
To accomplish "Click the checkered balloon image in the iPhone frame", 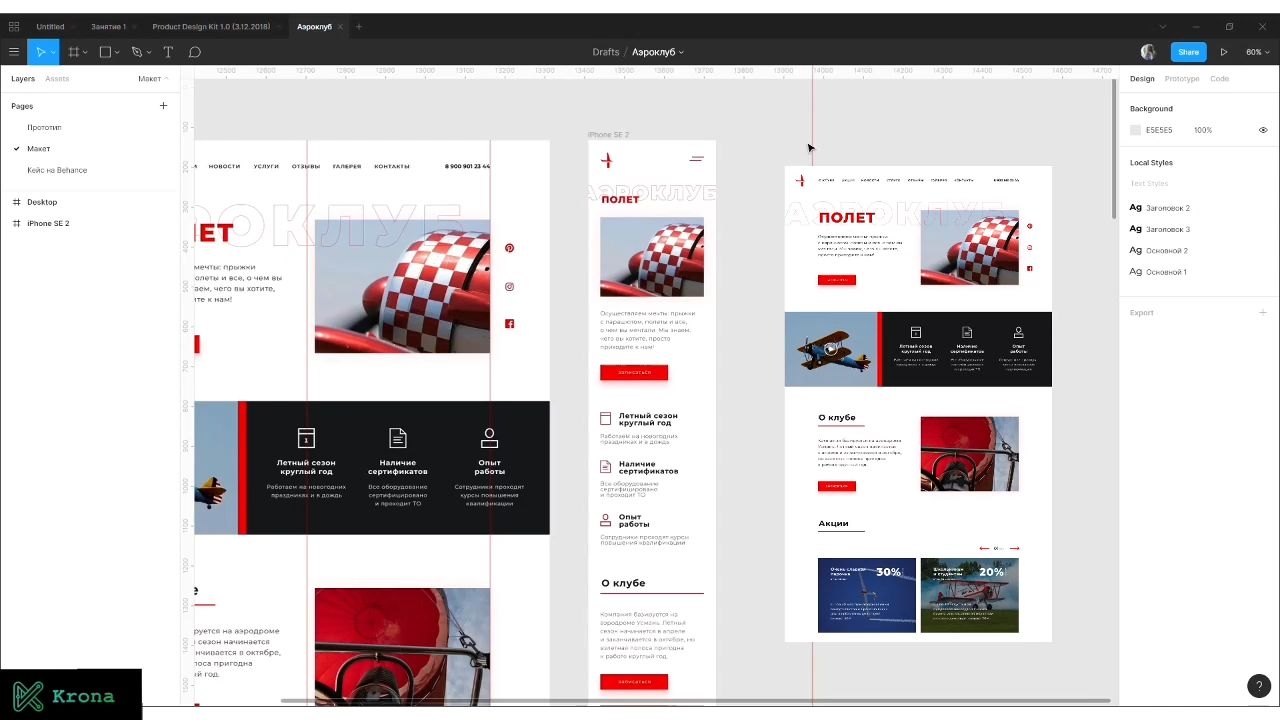I will [652, 257].
